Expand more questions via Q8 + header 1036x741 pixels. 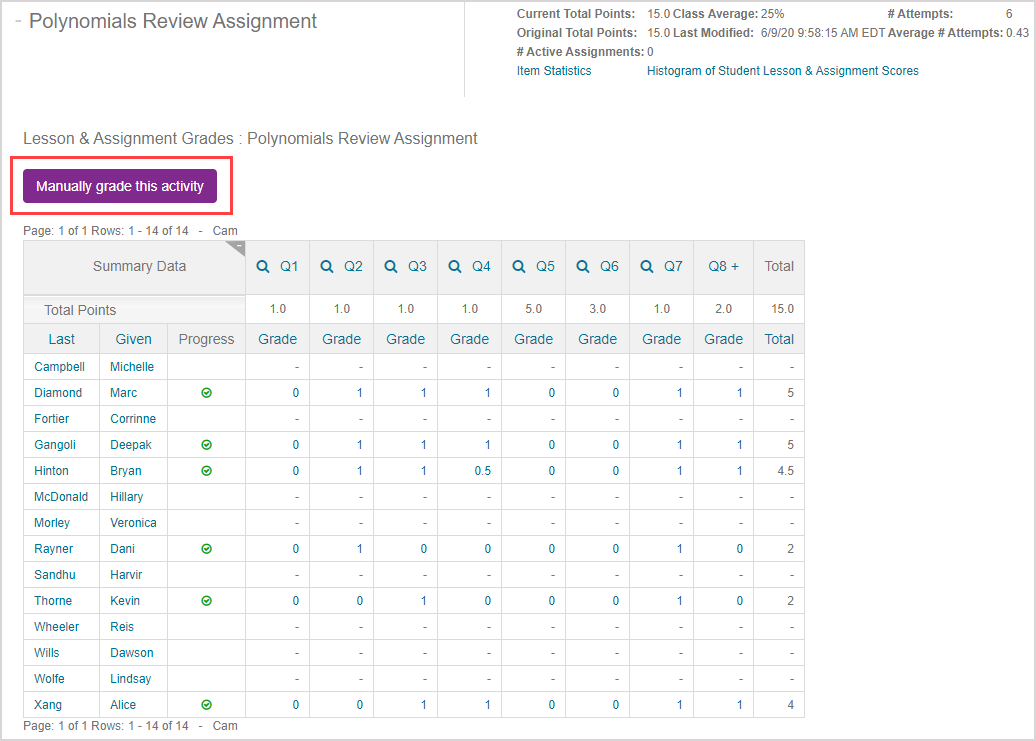(723, 267)
